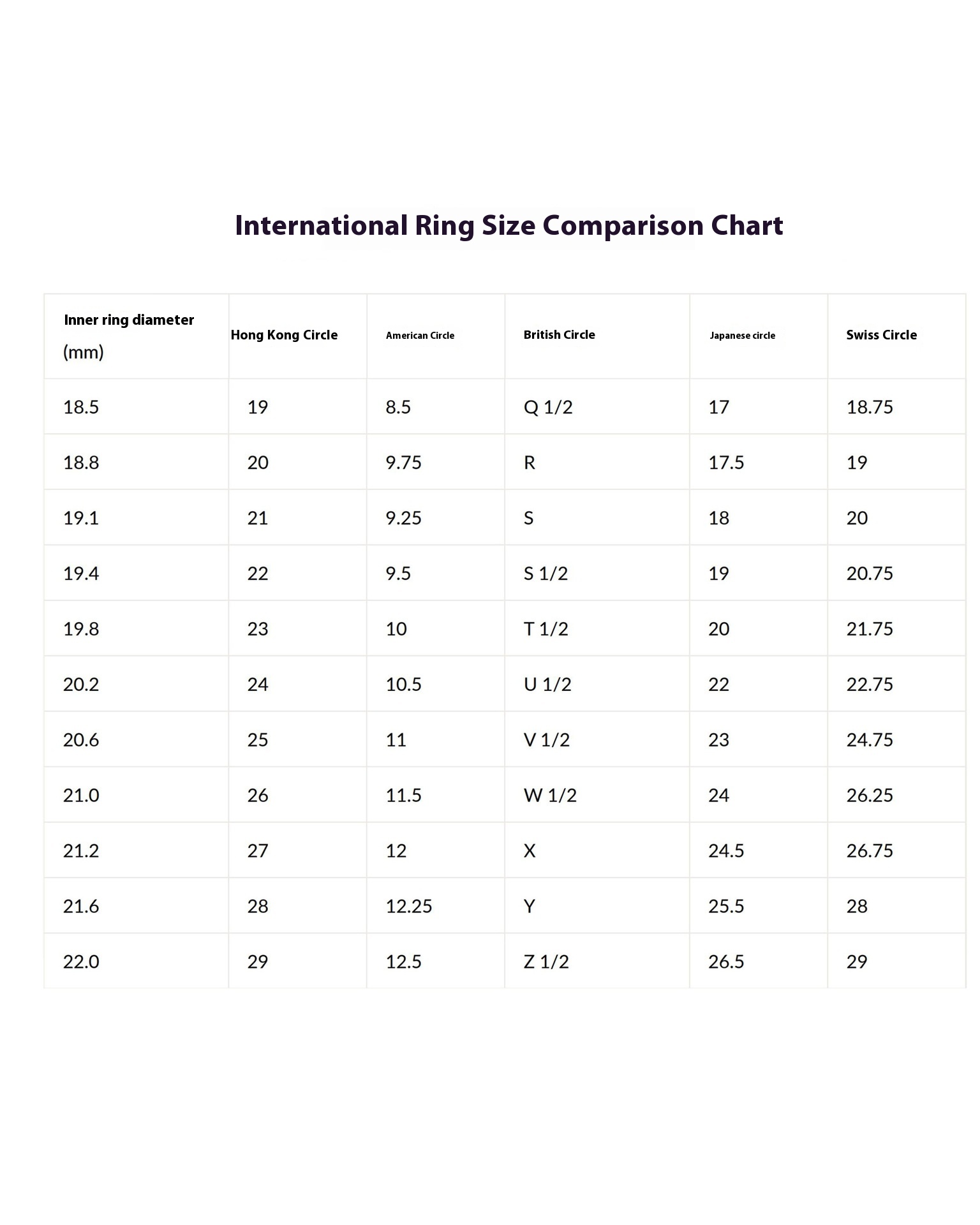
Task: Select the American Circle column header
Action: (436, 336)
